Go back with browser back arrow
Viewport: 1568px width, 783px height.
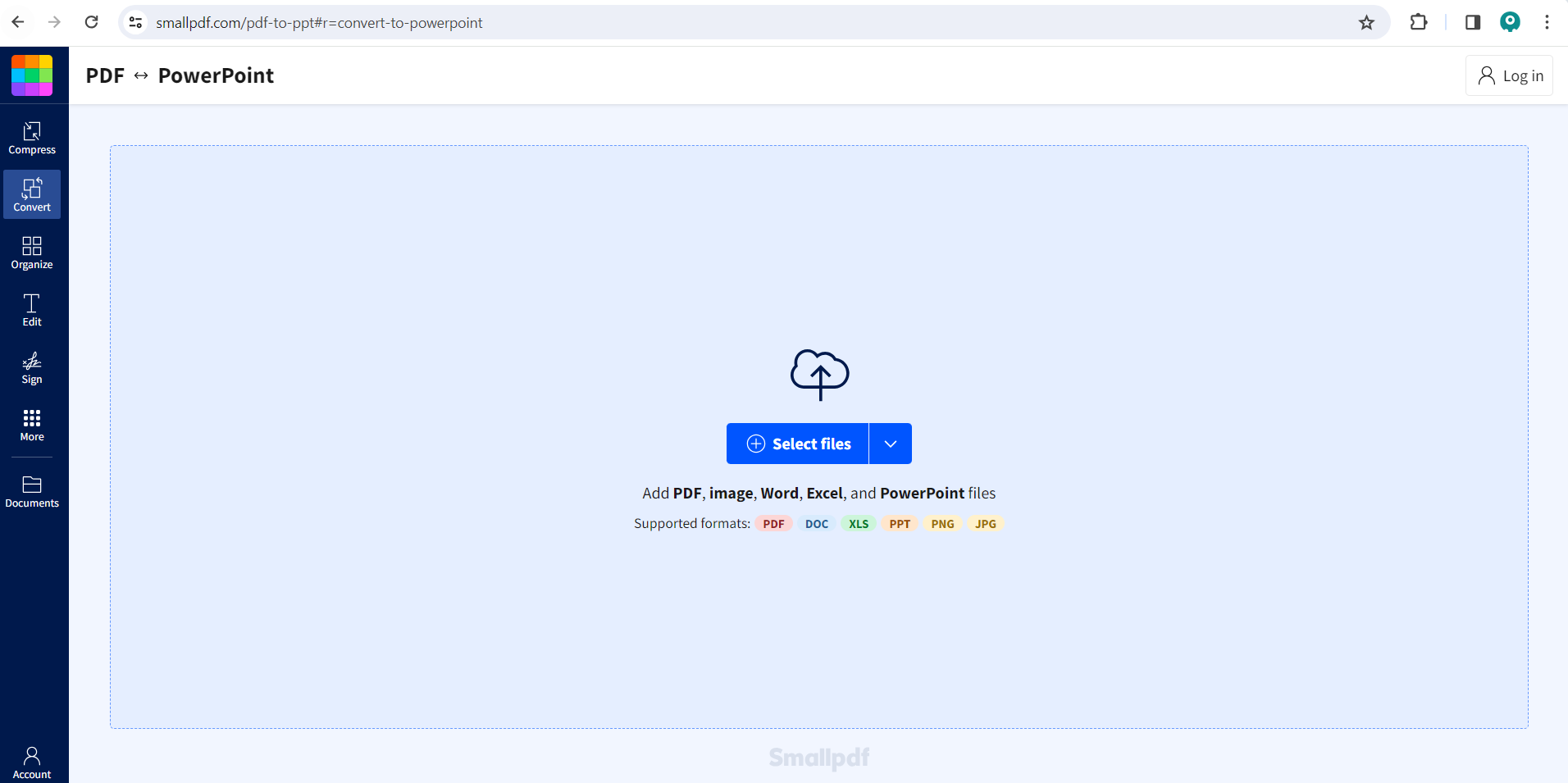(18, 22)
